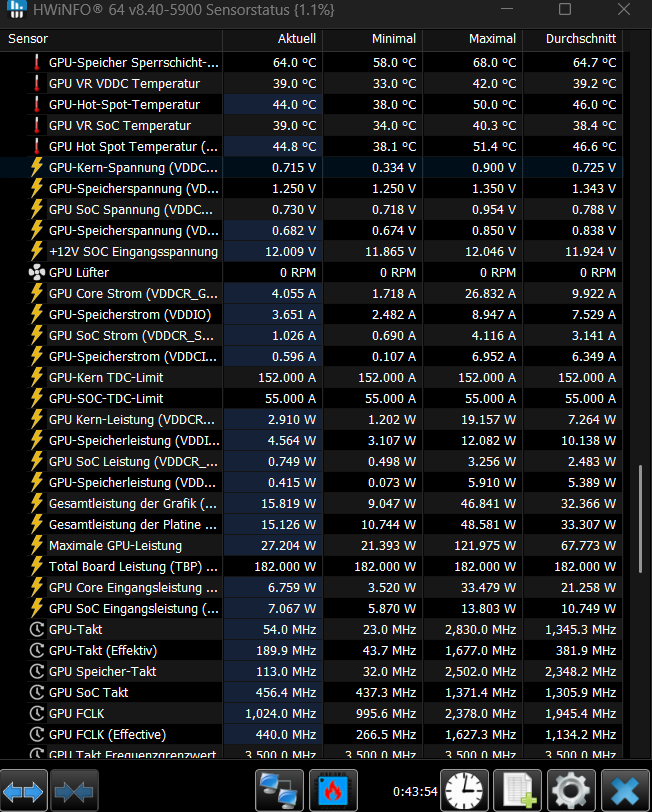
Task: Click thermometer icon beside GPU-Hot-Spot-Temperatur
Action: (37, 105)
